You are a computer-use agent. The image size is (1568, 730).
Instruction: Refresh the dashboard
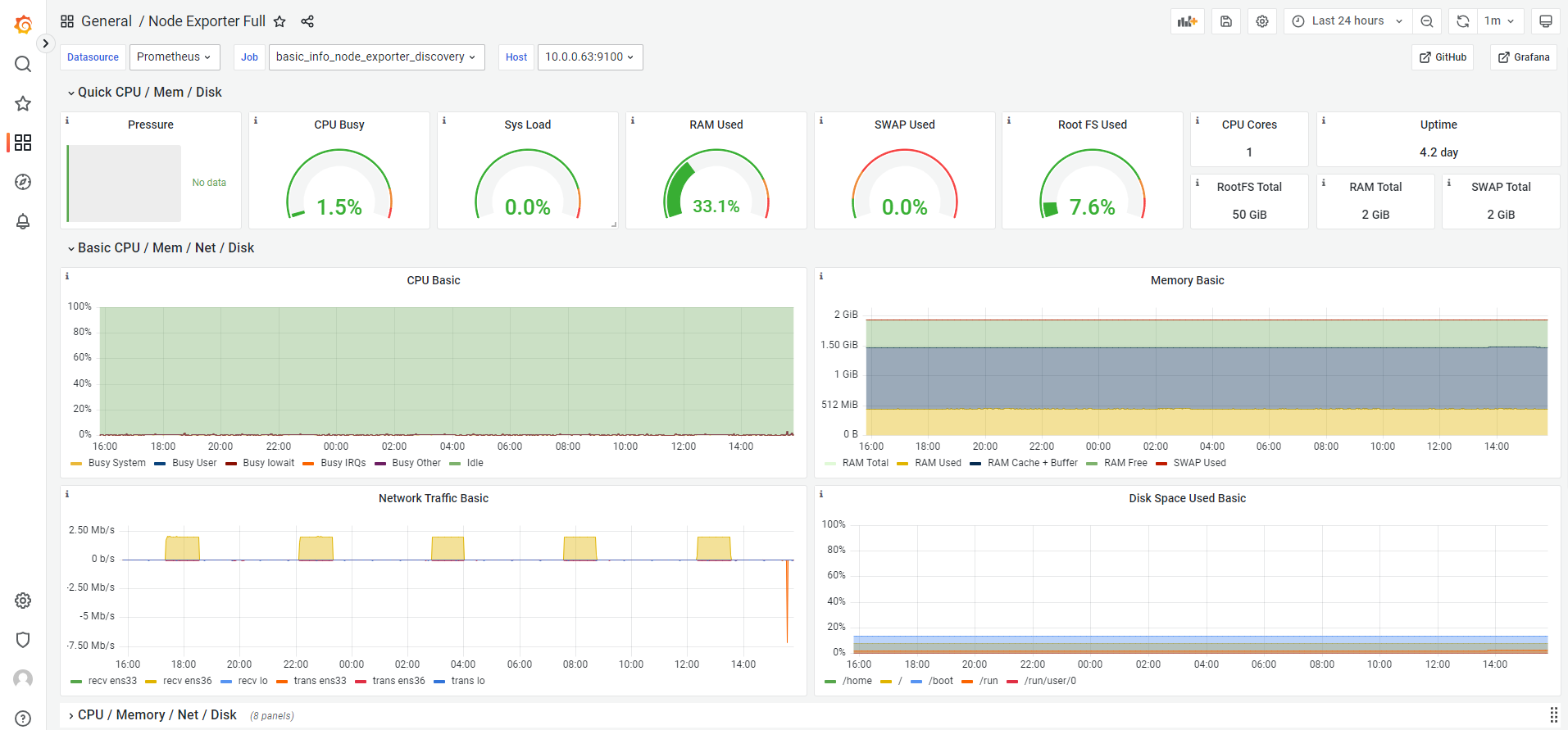click(1463, 21)
